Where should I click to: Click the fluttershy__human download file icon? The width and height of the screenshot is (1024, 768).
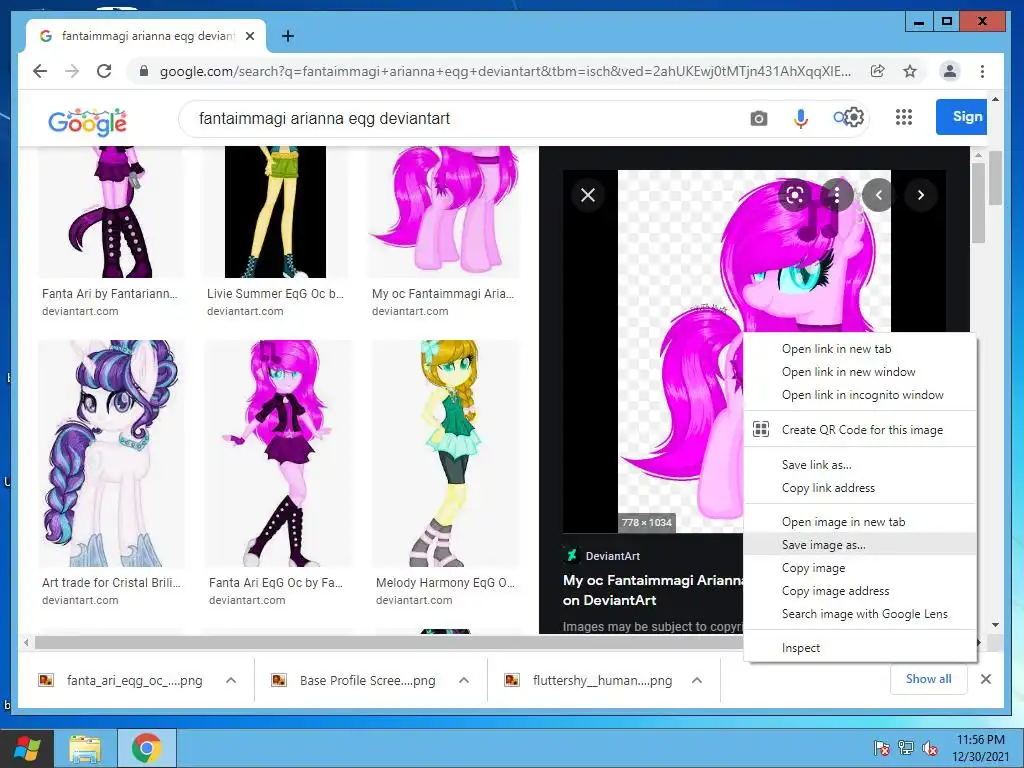coord(512,680)
